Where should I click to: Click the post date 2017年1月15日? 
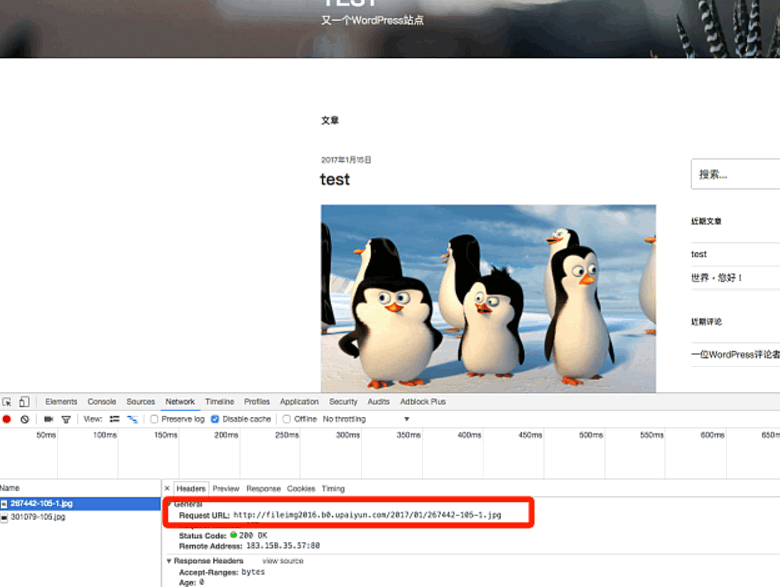coord(346,160)
